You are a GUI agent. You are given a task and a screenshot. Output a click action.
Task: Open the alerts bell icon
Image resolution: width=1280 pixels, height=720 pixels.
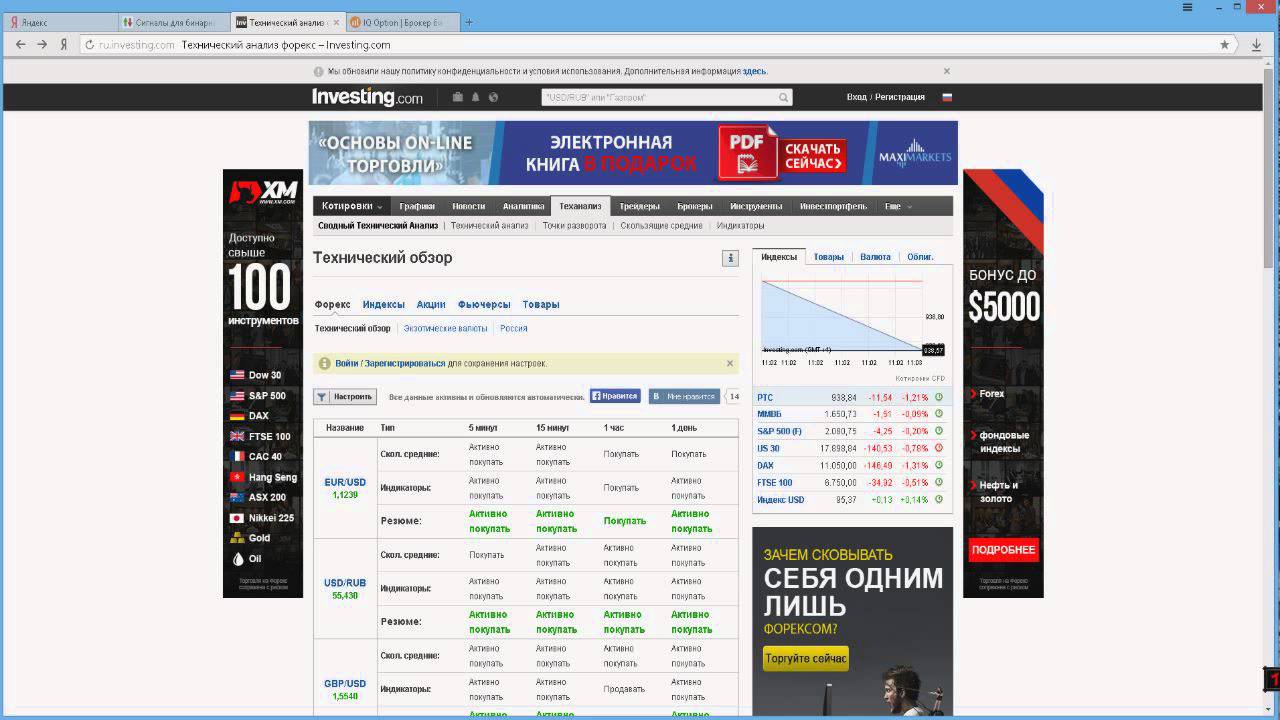point(476,97)
